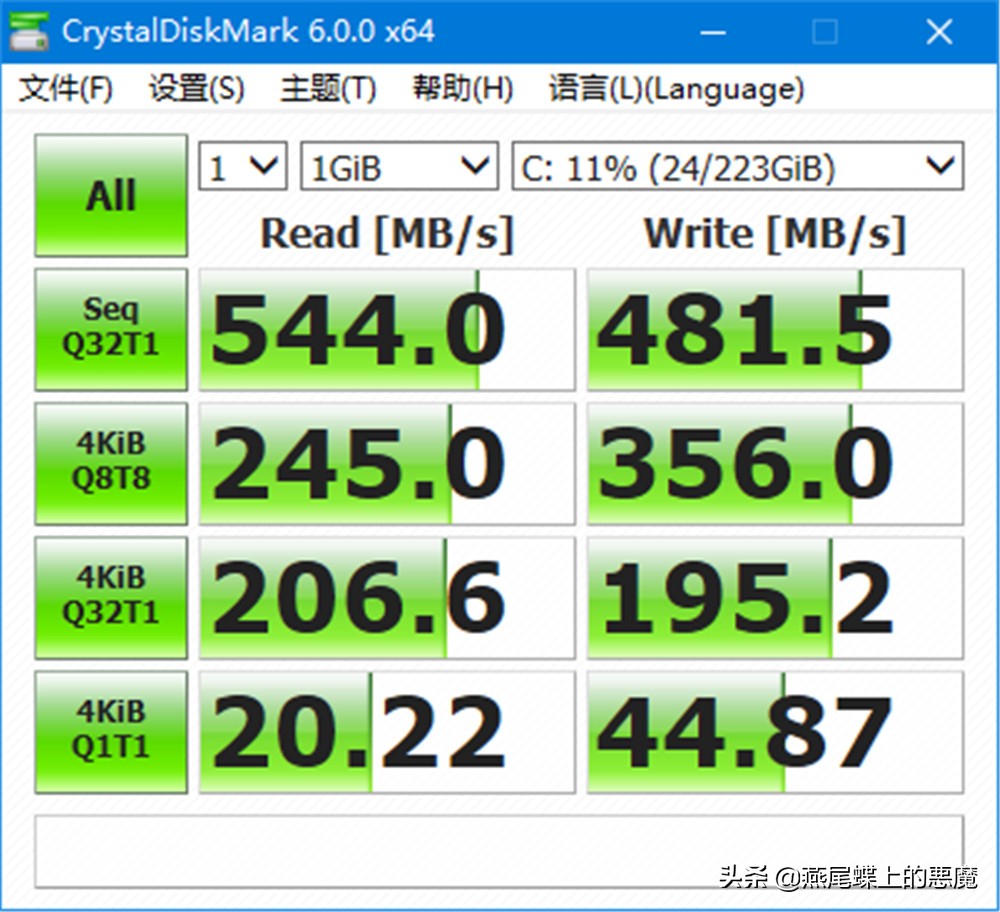The width and height of the screenshot is (1000, 912).
Task: Open the drive dropdown showing C: 11%
Action: 737,166
